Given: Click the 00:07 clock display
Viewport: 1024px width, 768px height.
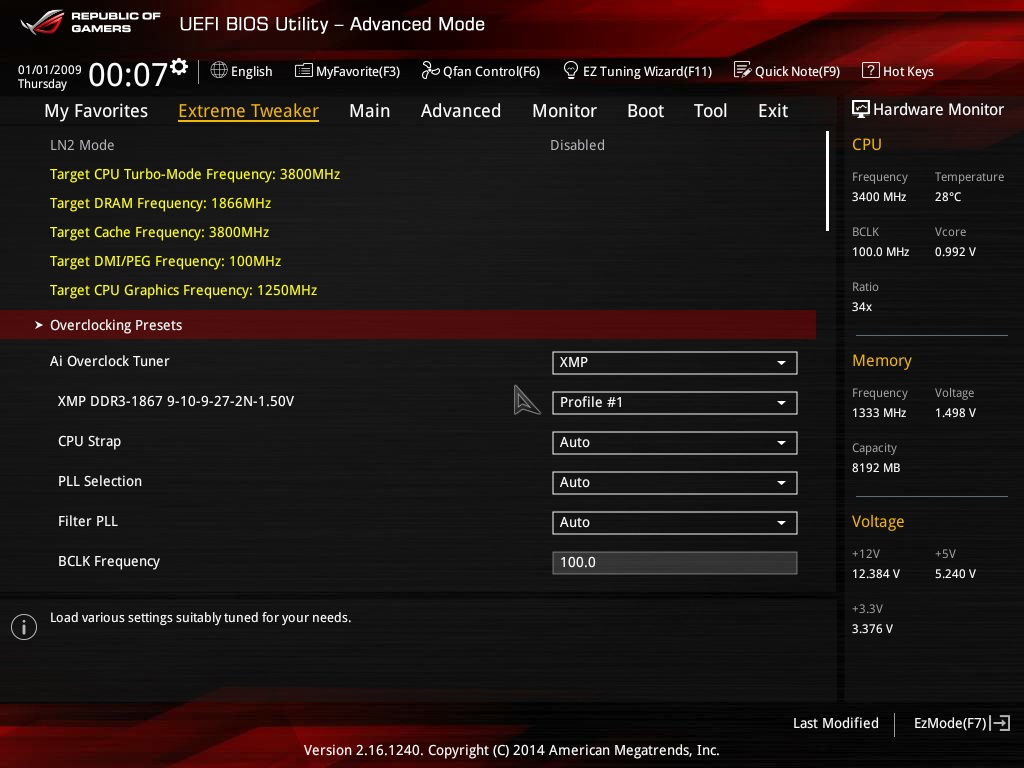Looking at the screenshot, I should [x=129, y=74].
